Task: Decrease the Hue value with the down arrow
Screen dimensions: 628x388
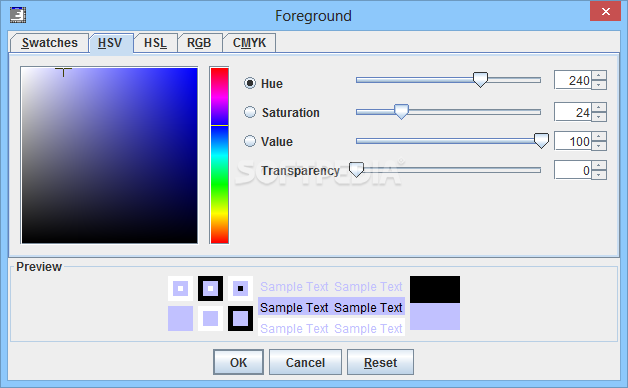Action: click(x=599, y=85)
